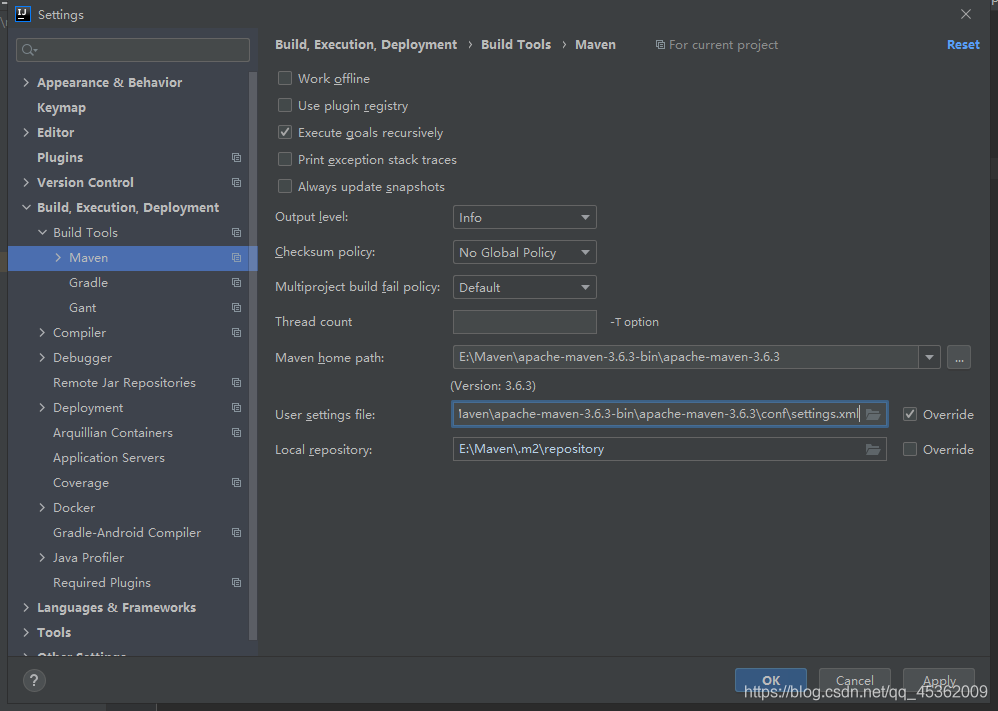Click the project-level icon beside Remote Jar Repositories
Viewport: 998px width, 711px height.
[x=236, y=383]
